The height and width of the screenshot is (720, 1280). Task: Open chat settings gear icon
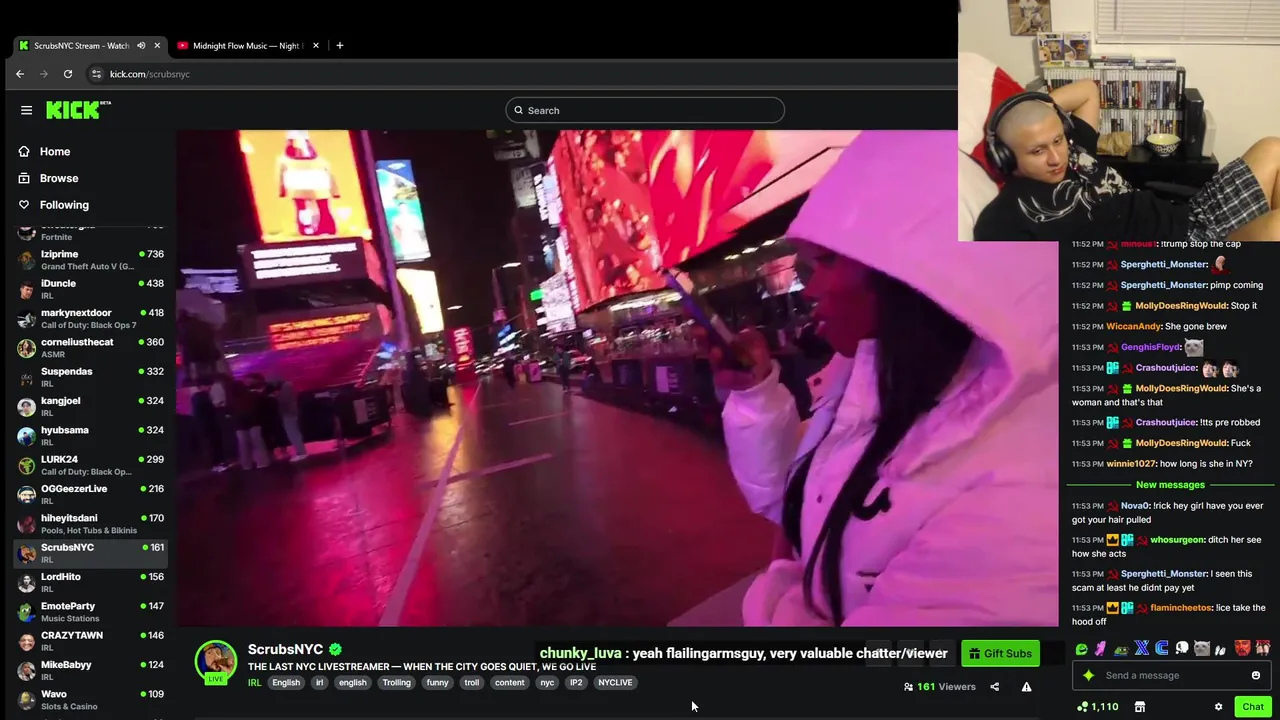1218,707
